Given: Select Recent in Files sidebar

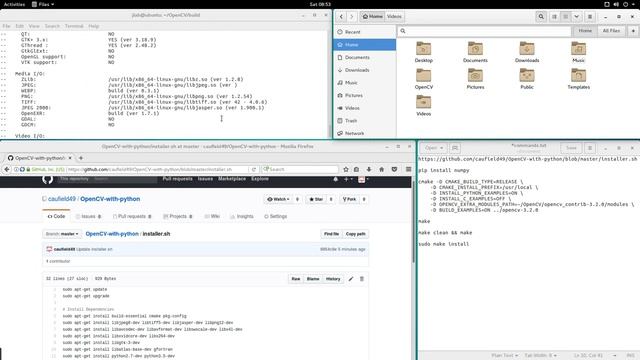Looking at the screenshot, I should [x=365, y=32].
